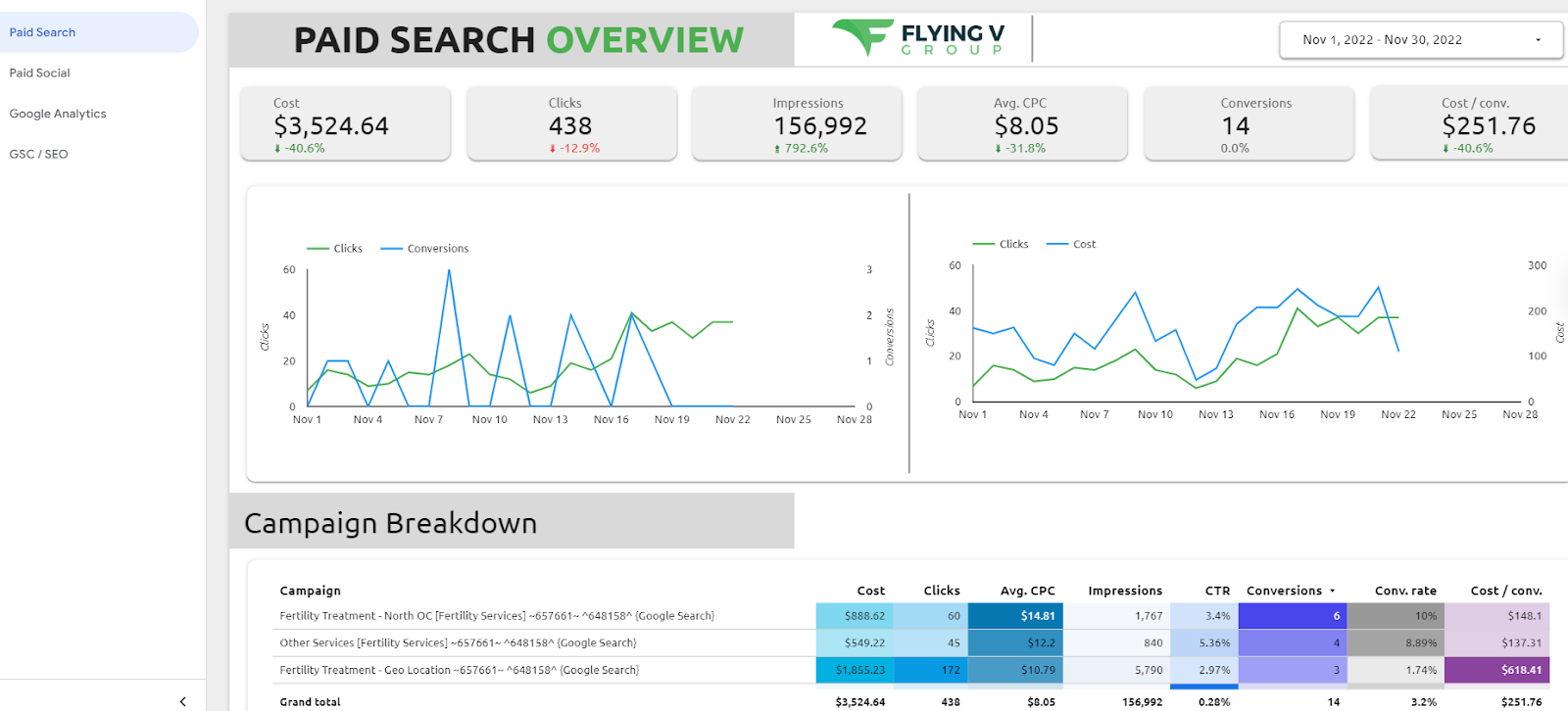Click the date range dropdown caret
Image resolution: width=1568 pixels, height=711 pixels.
point(1538,40)
